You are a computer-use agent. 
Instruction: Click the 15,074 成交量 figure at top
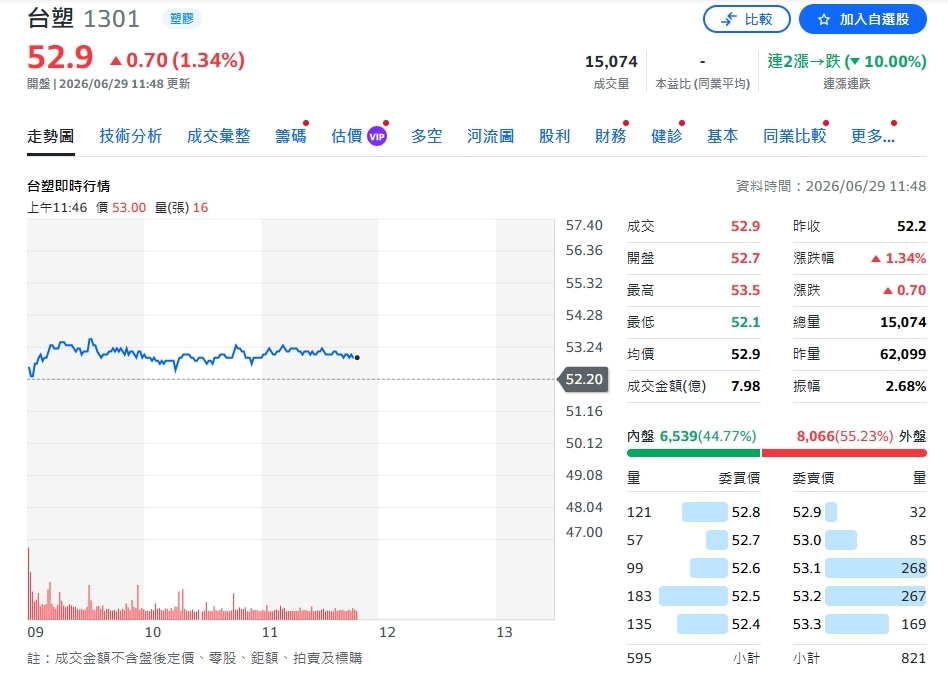(611, 62)
